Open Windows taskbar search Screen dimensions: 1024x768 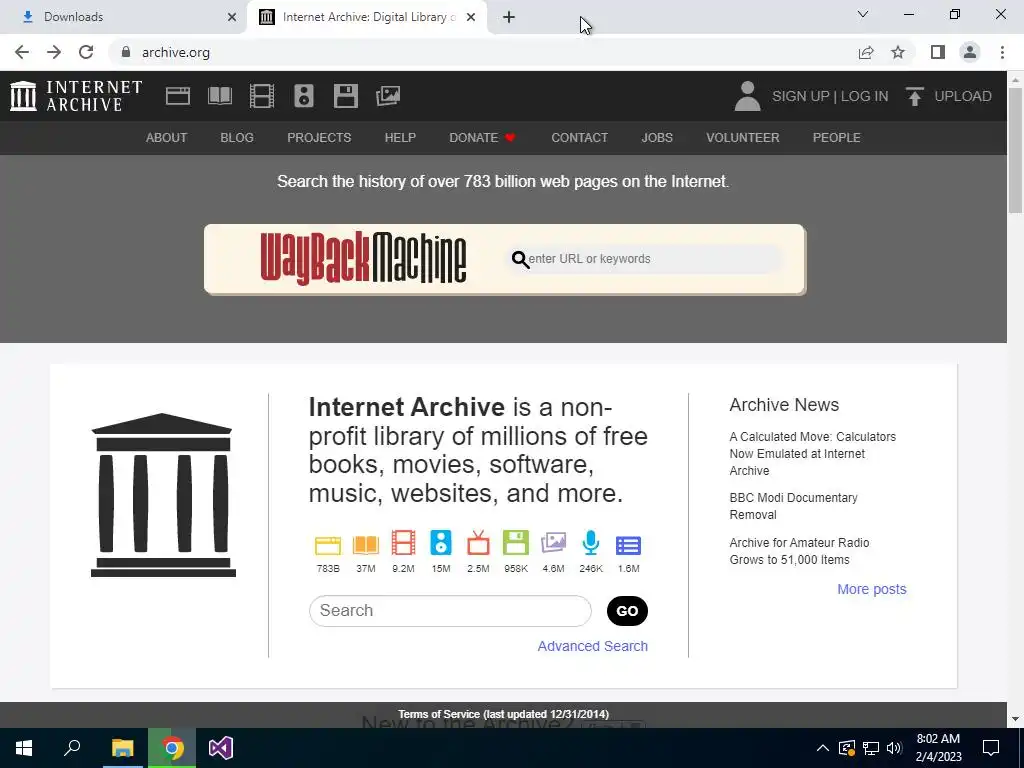click(72, 748)
